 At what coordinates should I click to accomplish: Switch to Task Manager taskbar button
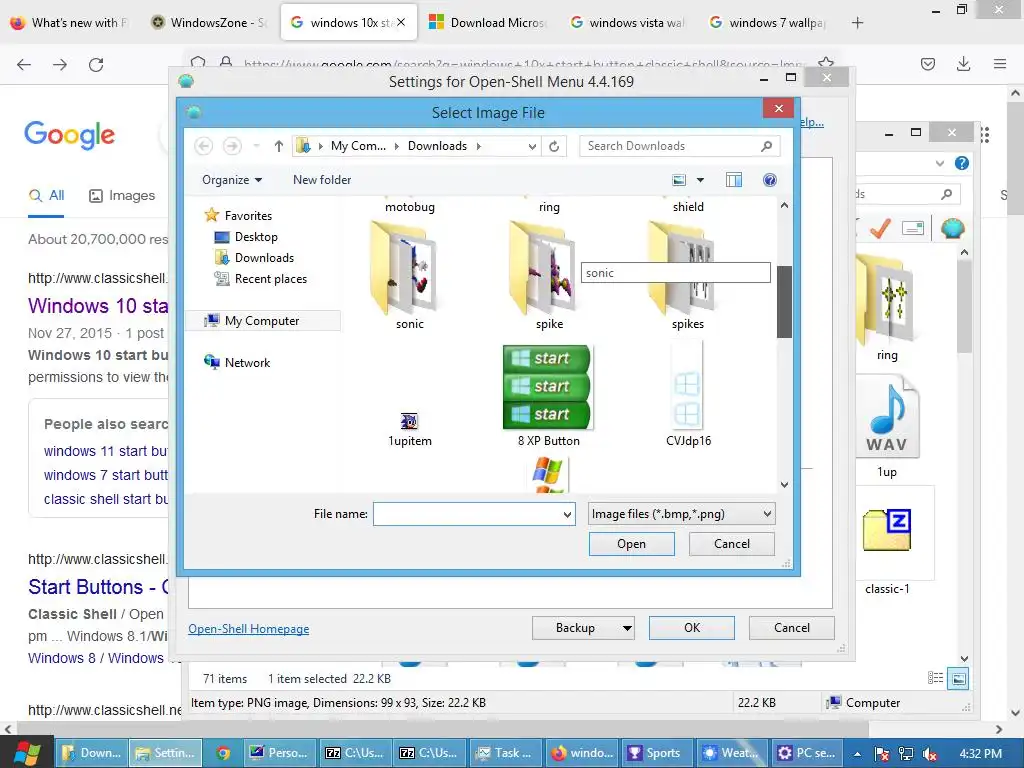coord(505,753)
